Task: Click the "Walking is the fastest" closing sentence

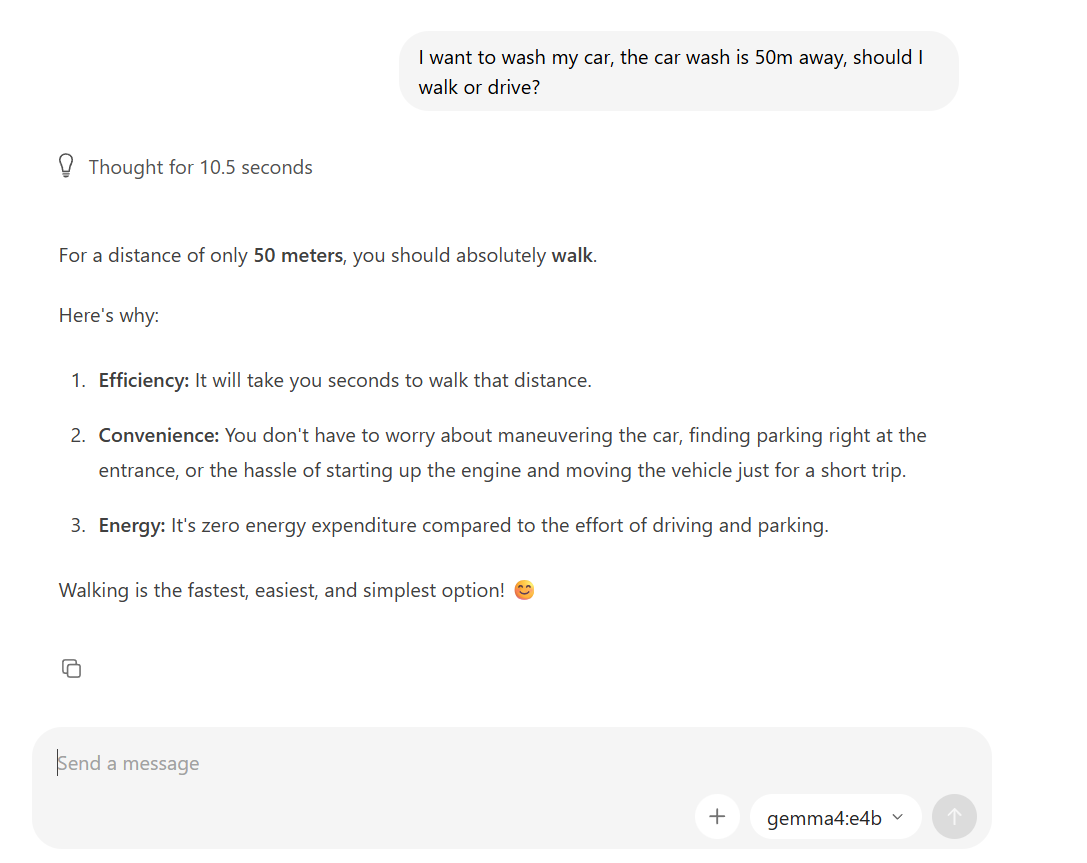Action: coord(280,590)
